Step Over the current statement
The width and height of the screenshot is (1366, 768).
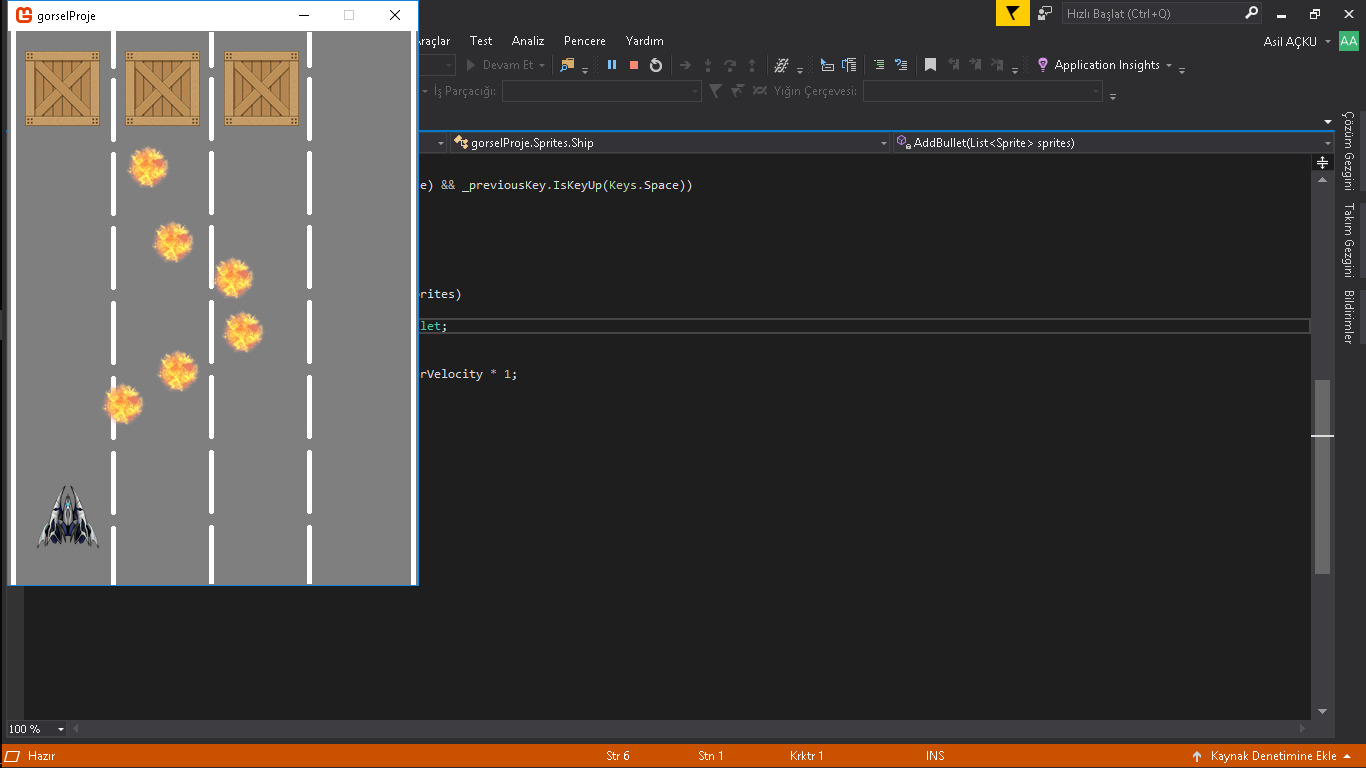730,65
